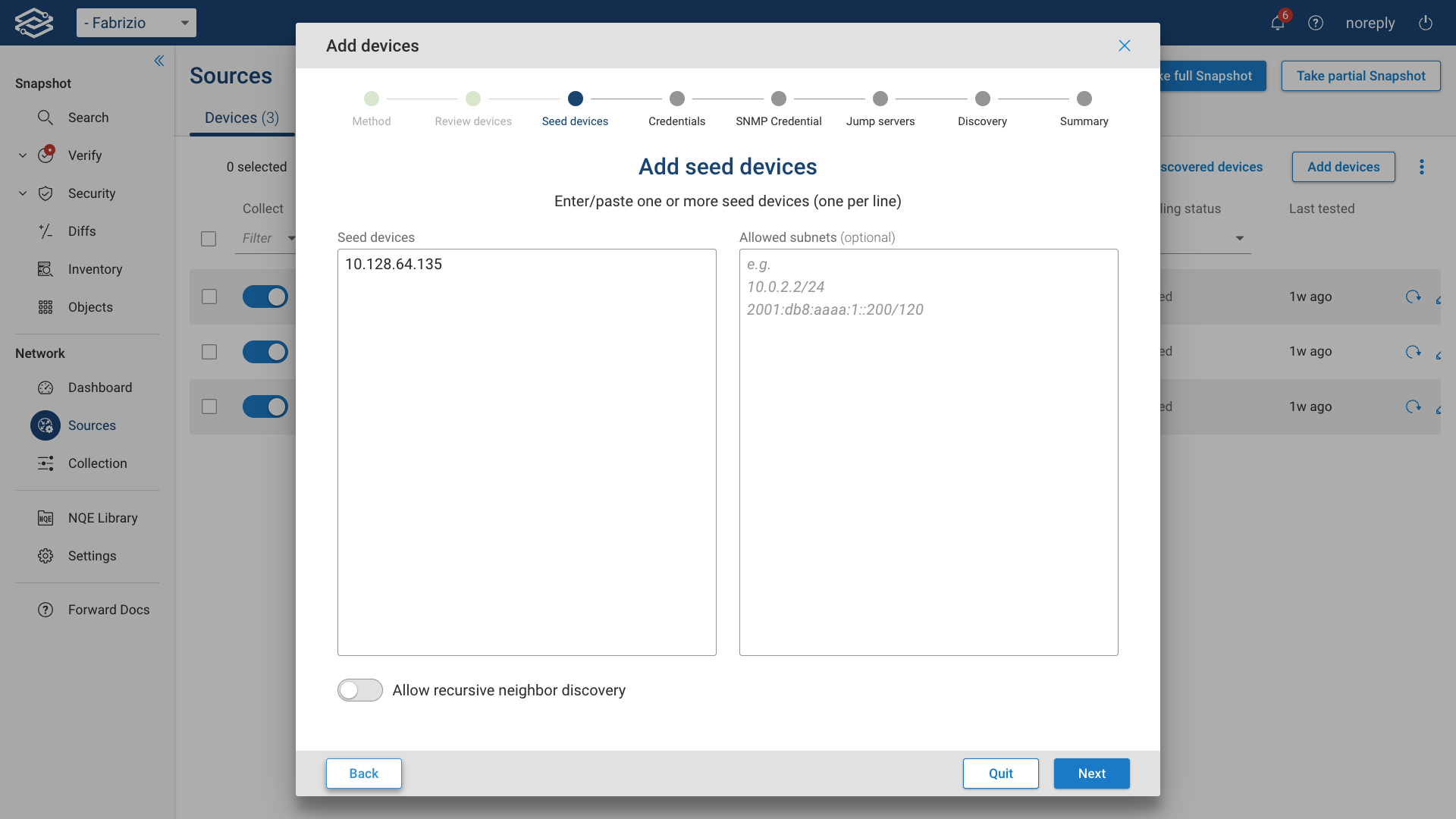Open the Fabrizio network selector dropdown
The height and width of the screenshot is (819, 1456).
136,23
